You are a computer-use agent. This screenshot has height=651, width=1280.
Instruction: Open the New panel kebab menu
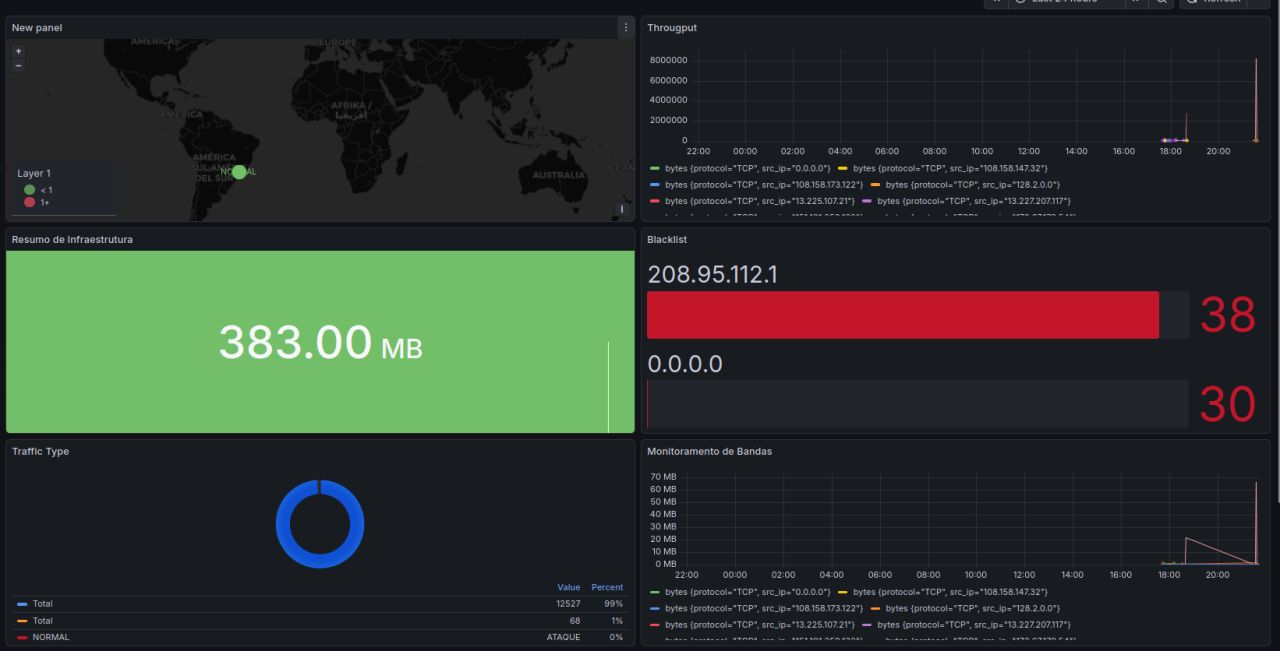point(626,27)
